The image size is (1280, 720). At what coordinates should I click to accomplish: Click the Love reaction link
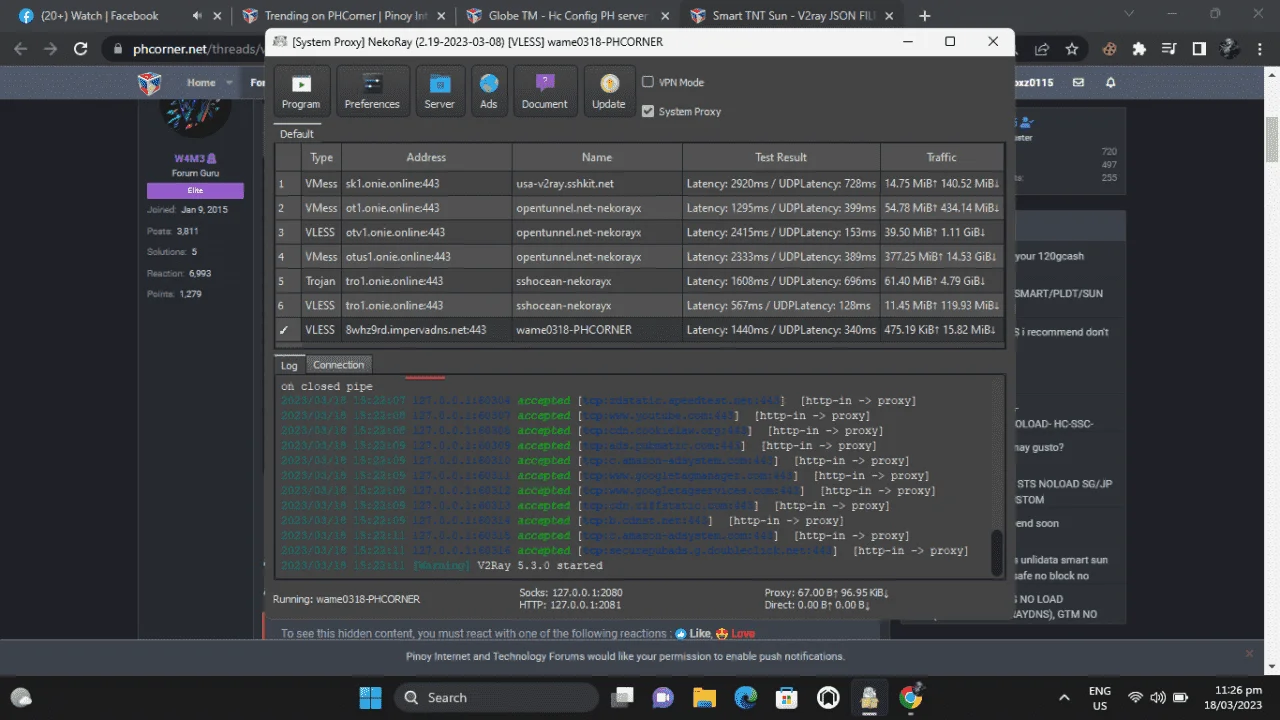(735, 633)
